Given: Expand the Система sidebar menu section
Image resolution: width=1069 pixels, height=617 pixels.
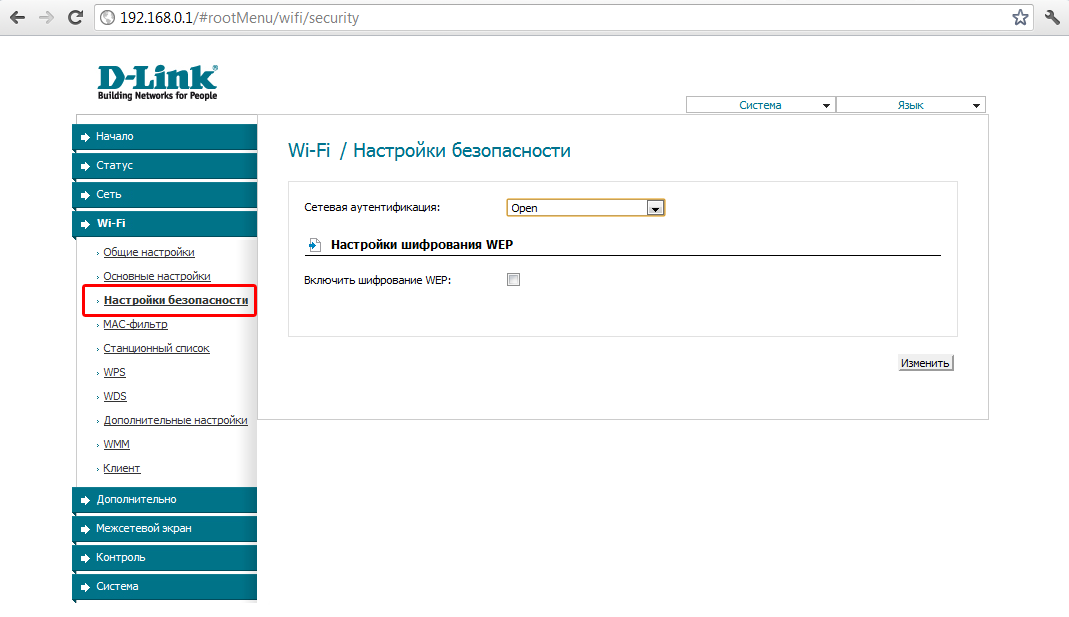Looking at the screenshot, I should [164, 586].
